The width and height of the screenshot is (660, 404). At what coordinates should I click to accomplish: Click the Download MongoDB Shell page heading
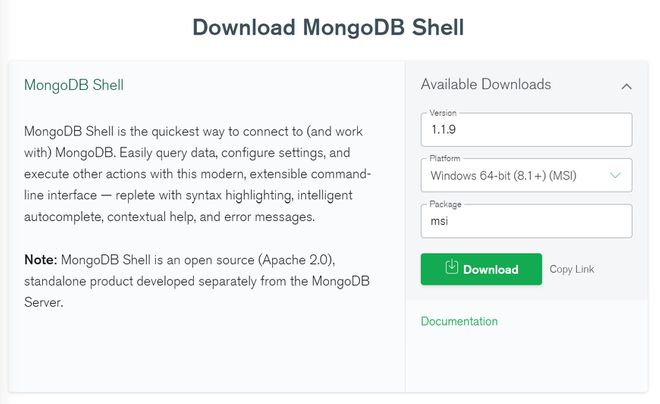click(x=328, y=27)
